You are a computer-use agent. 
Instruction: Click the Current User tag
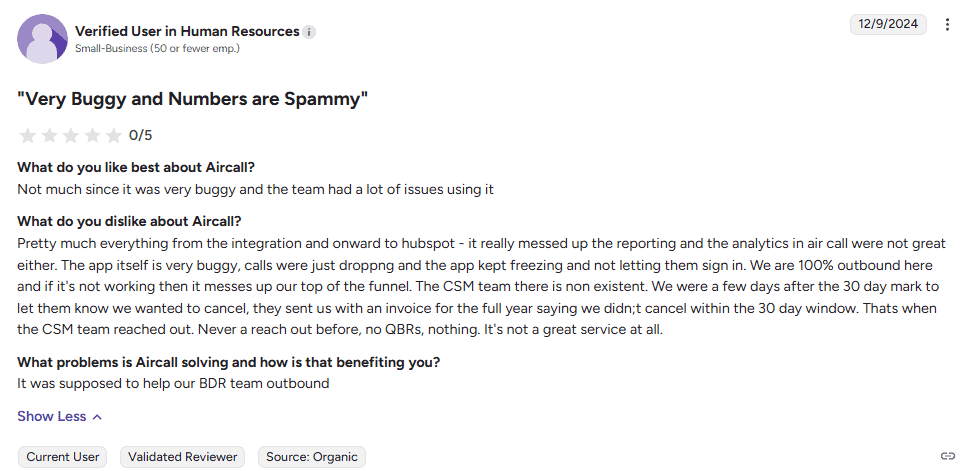coord(63,457)
